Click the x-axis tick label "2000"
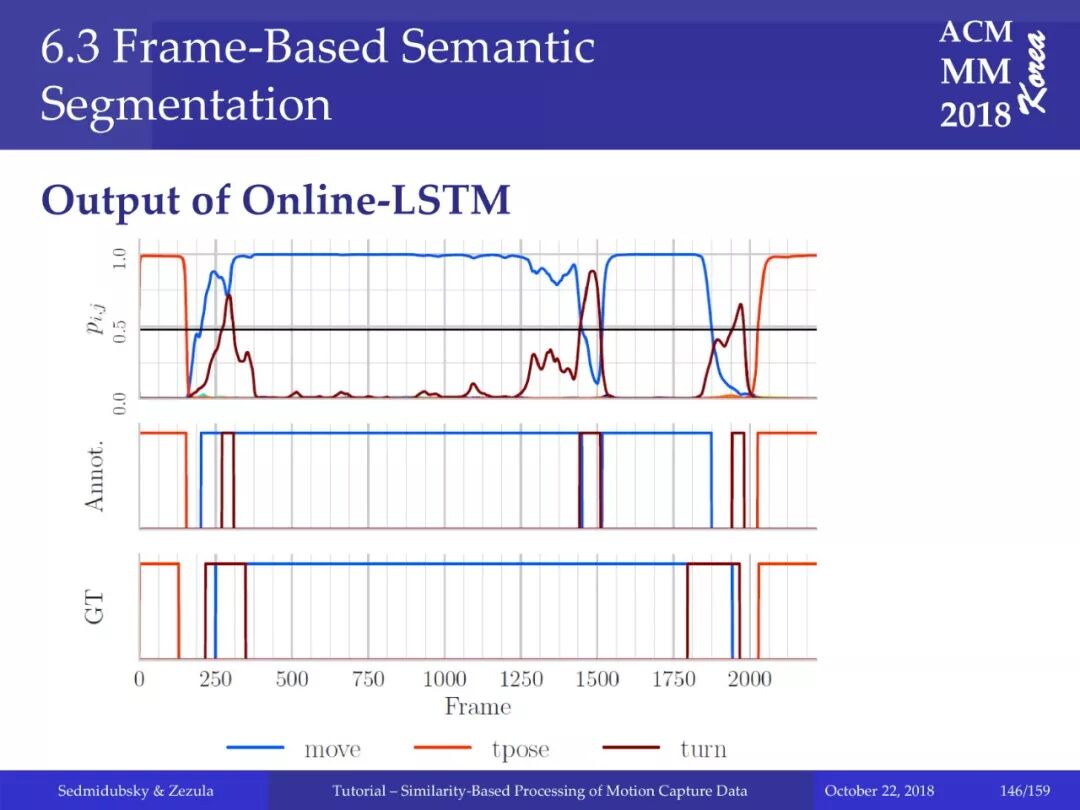The height and width of the screenshot is (810, 1080). coord(749,679)
